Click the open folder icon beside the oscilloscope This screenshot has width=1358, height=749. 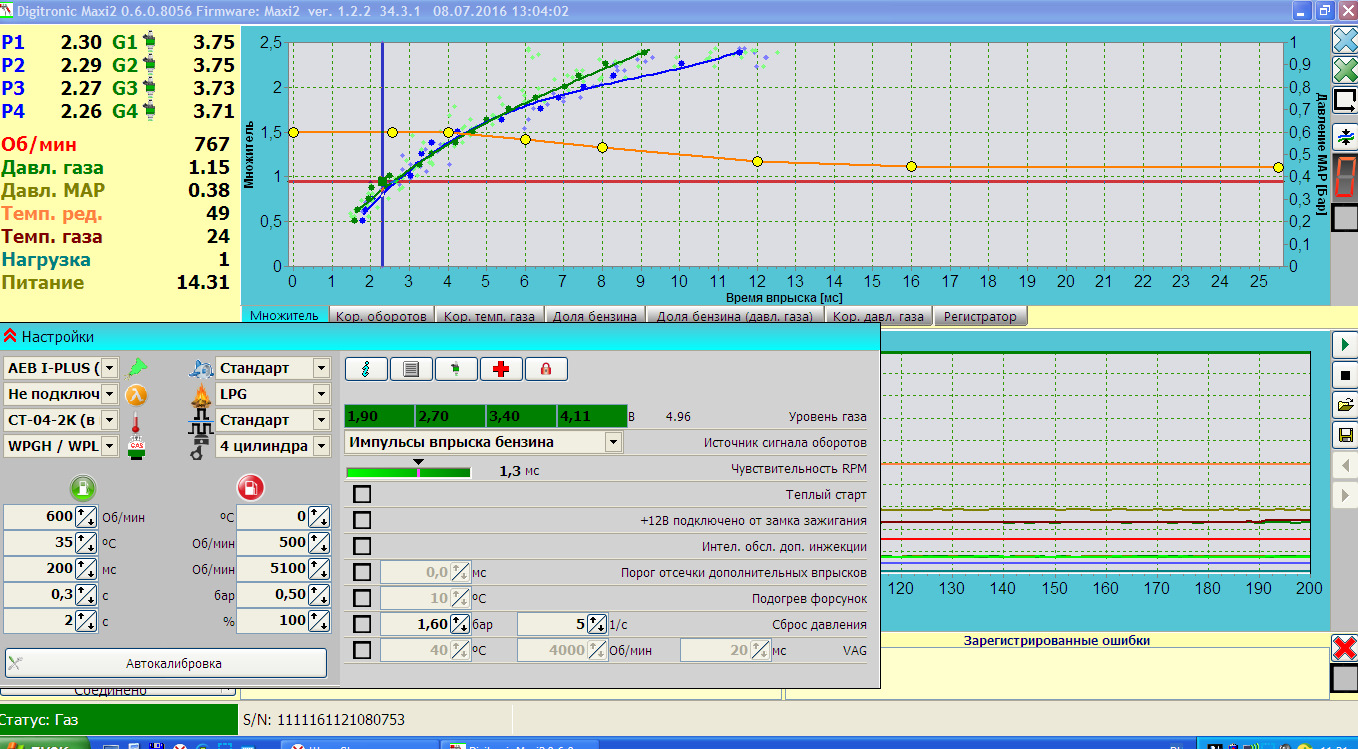1345,405
